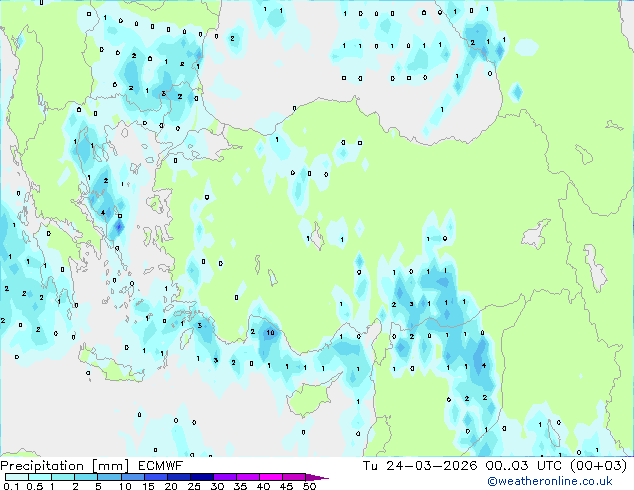Click the island of Crete on the map
The width and height of the screenshot is (634, 490).
111,365
